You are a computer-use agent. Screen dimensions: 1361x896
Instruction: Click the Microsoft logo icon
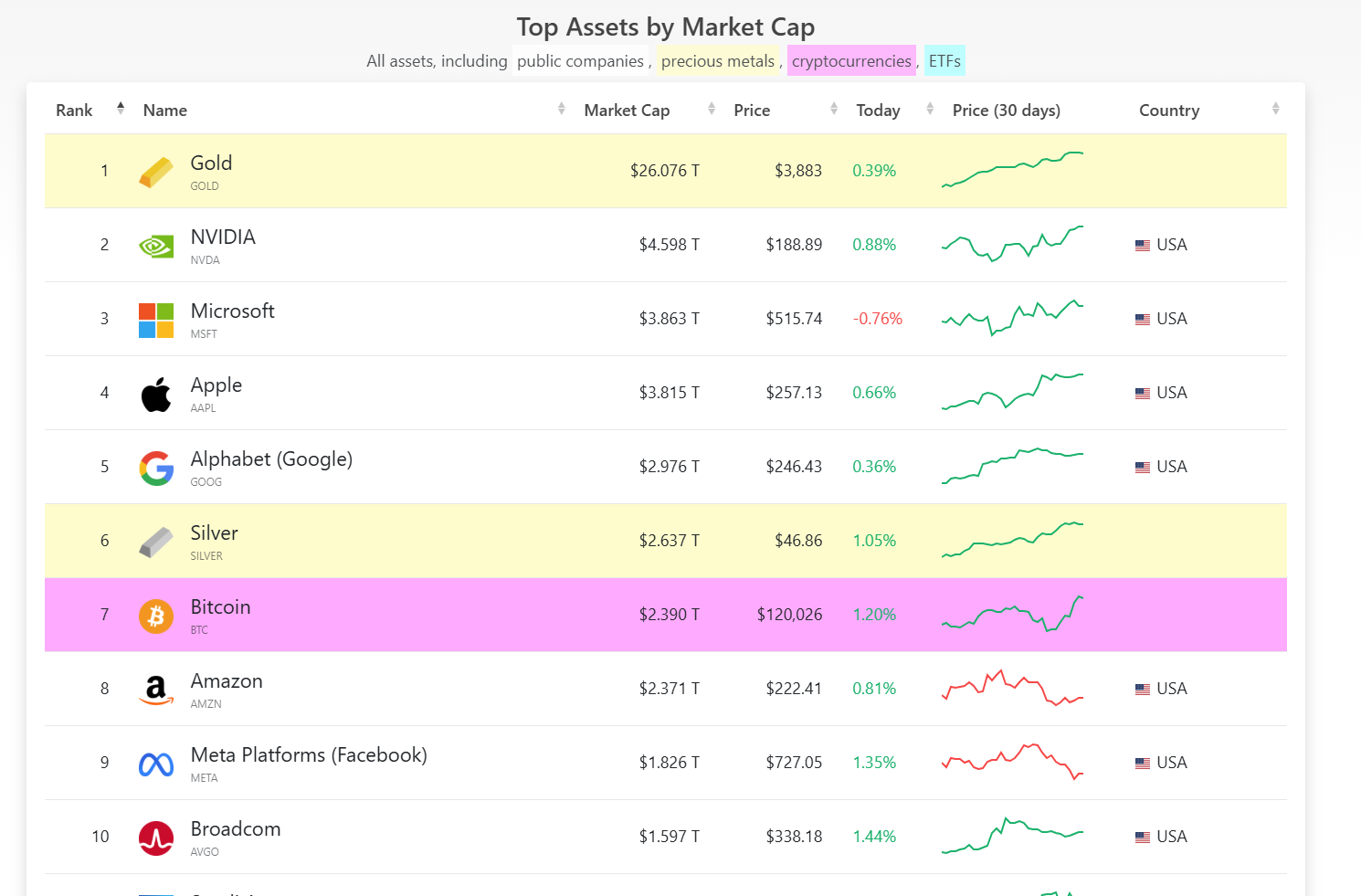point(156,321)
